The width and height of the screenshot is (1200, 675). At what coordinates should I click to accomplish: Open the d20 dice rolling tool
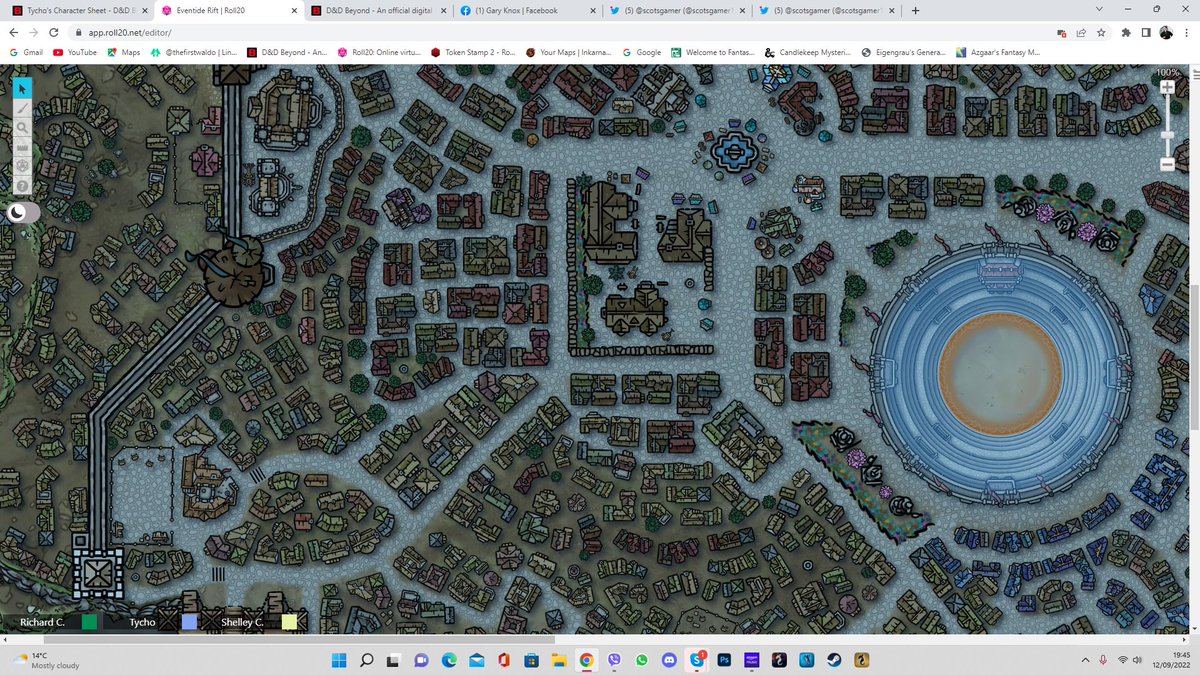pos(22,166)
